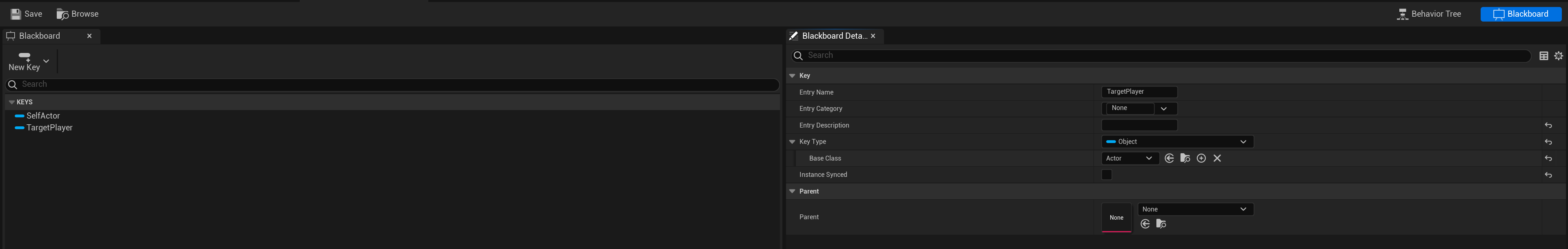Browse to Base Class in Content Browser
1568x249 pixels.
[x=1185, y=159]
